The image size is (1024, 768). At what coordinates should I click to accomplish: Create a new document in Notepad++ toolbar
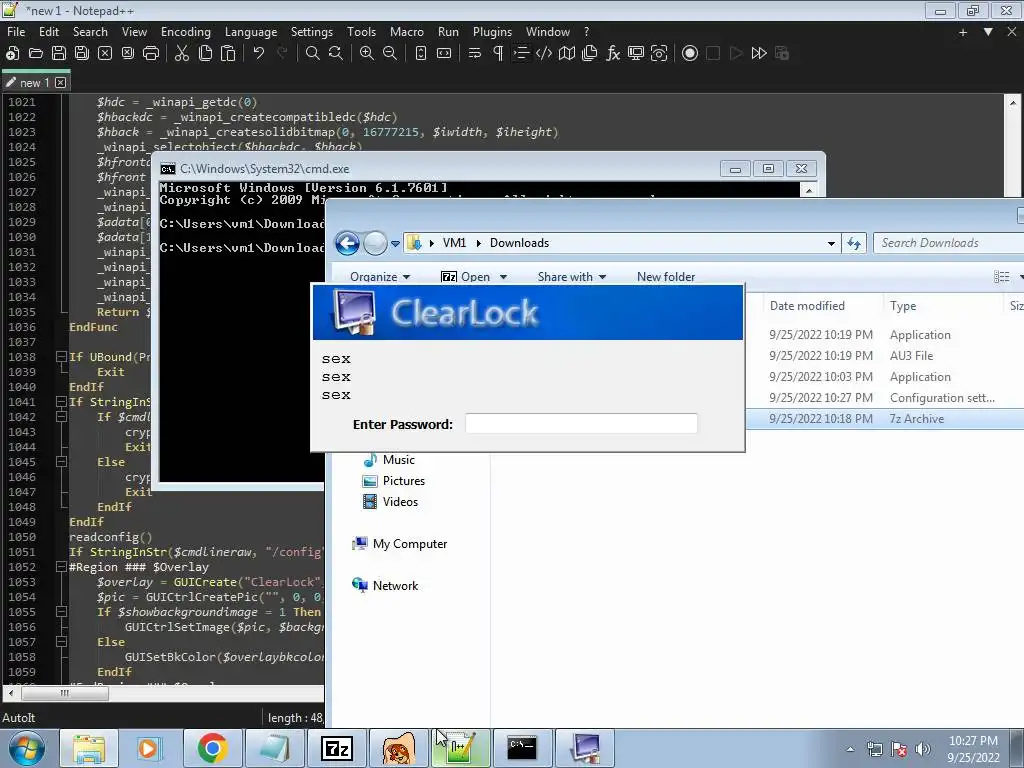click(12, 54)
